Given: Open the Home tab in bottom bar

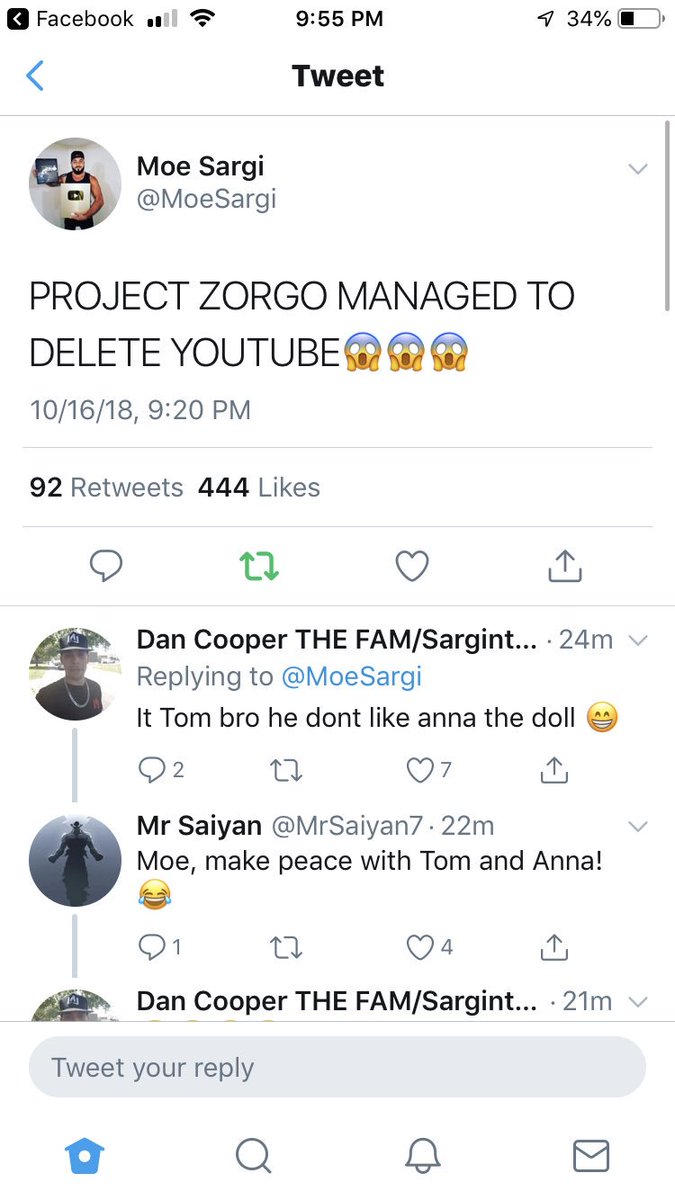Looking at the screenshot, I should (84, 1156).
